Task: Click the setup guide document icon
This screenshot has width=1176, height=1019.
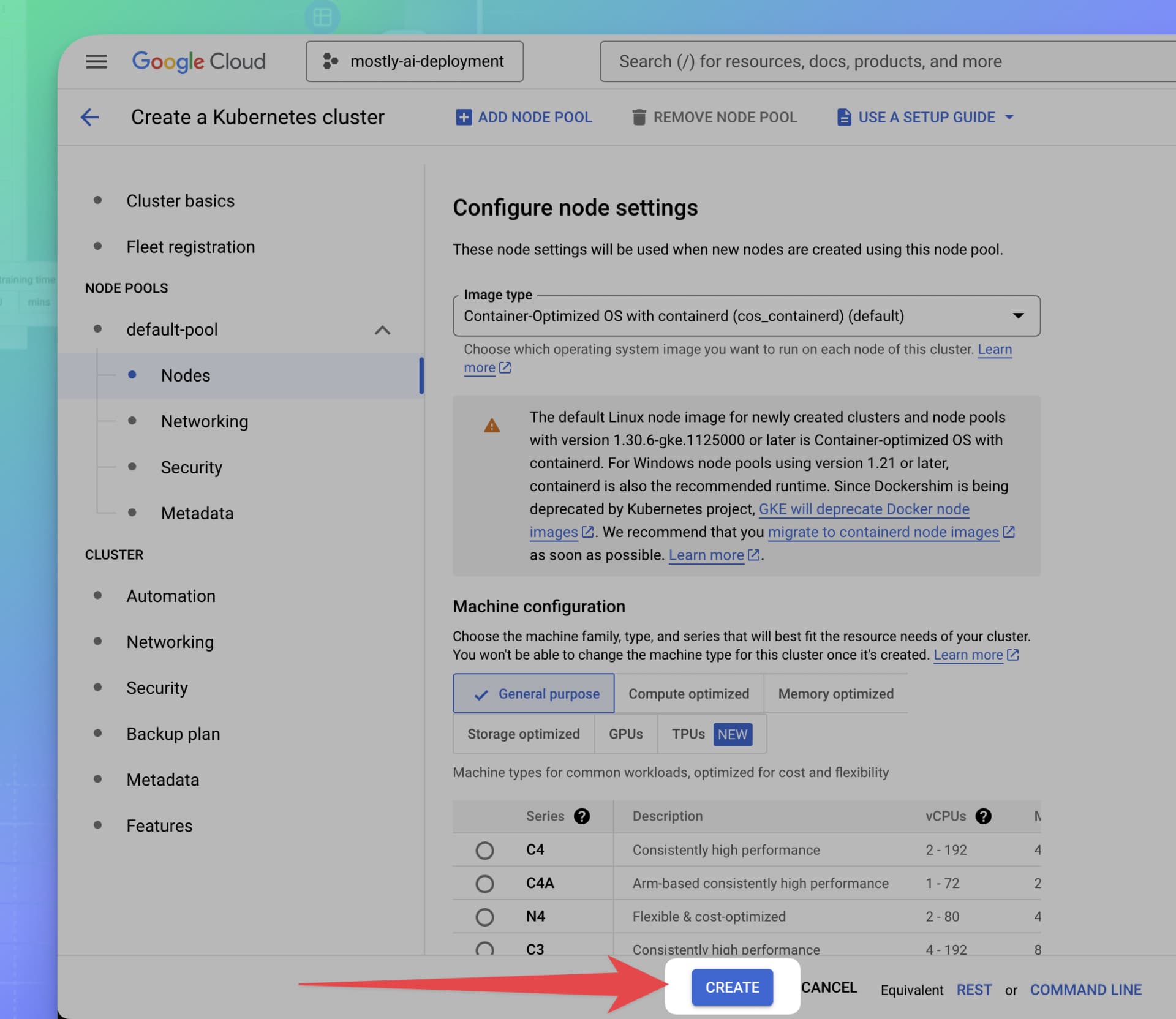Action: (843, 117)
